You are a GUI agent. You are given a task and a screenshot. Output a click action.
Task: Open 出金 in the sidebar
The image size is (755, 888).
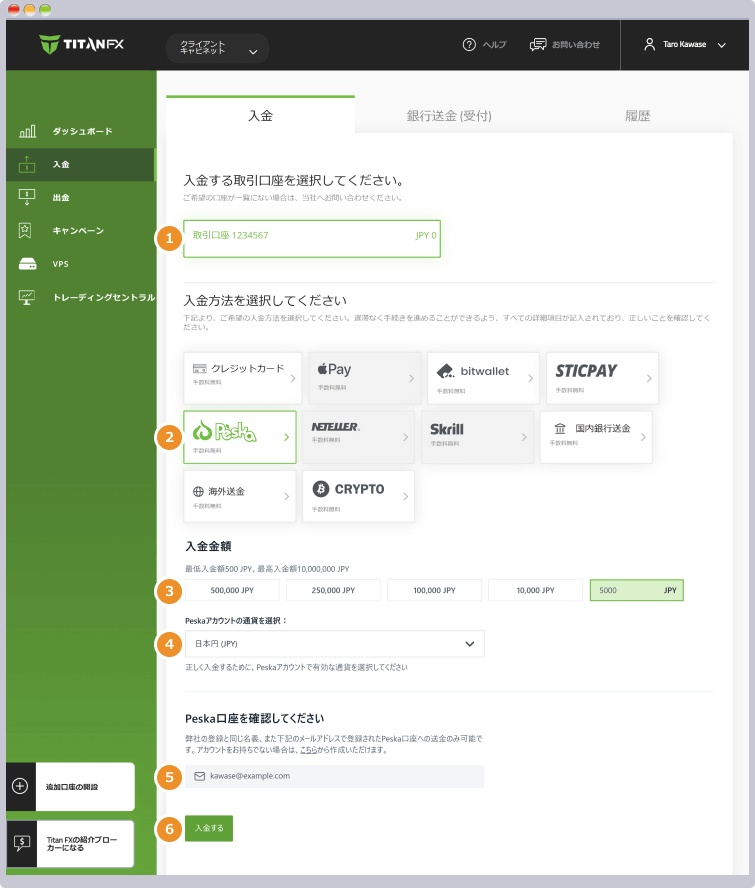pos(80,198)
